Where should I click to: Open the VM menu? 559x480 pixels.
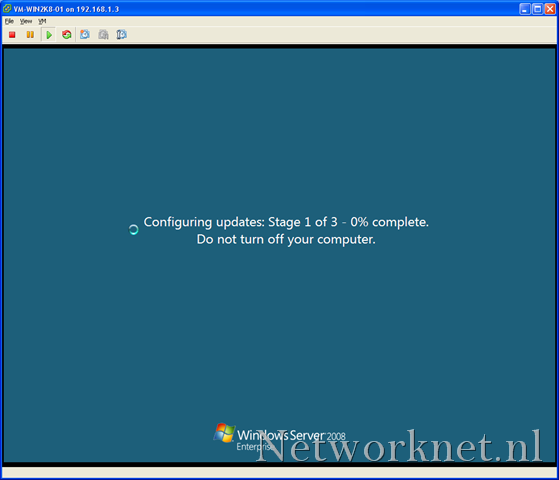pos(42,21)
